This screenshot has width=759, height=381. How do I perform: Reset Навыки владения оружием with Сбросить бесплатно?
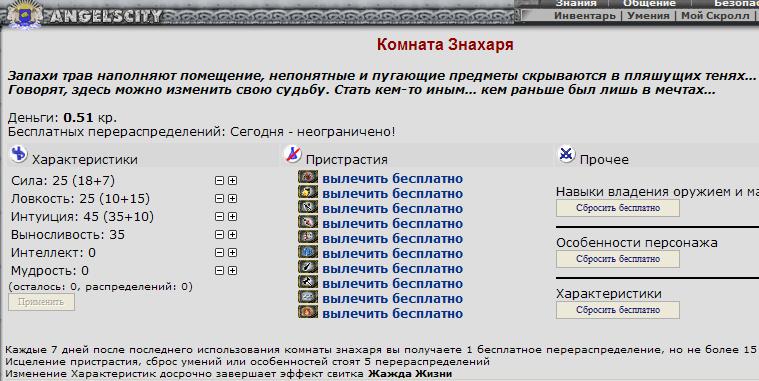618,208
